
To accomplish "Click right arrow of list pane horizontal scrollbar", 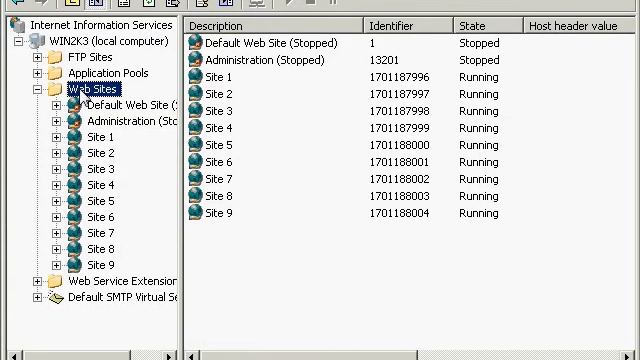I will pos(627,356).
